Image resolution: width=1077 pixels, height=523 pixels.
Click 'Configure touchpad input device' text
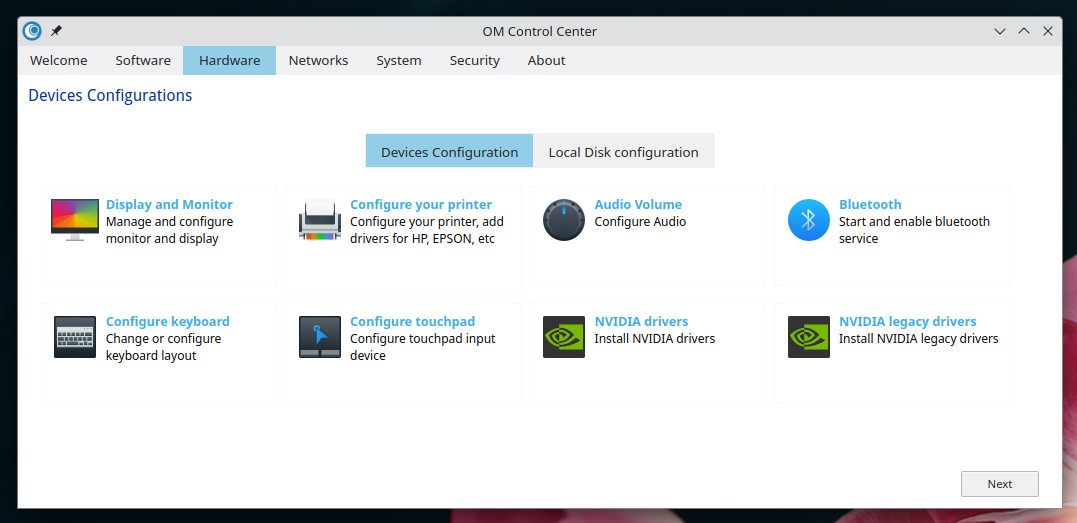point(422,347)
